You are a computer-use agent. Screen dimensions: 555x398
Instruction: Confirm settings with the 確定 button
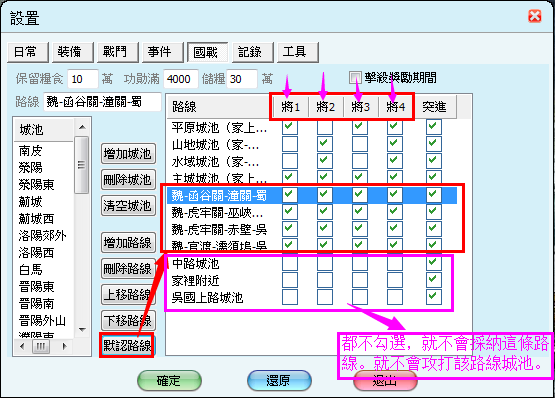169,381
